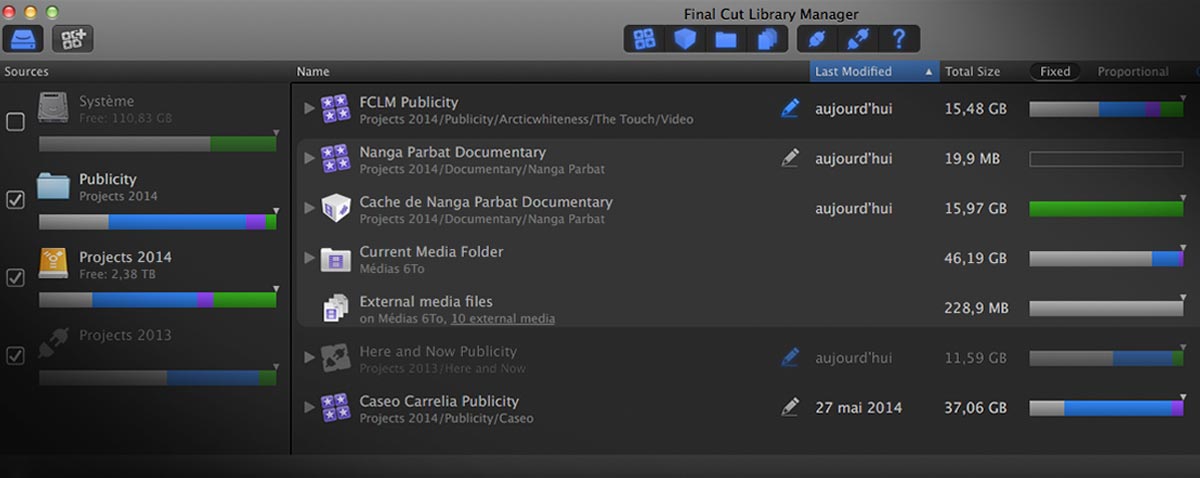Viewport: 1200px width, 478px height.
Task: Click the Caseo Carrelia Publicity library icon
Action: [335, 407]
